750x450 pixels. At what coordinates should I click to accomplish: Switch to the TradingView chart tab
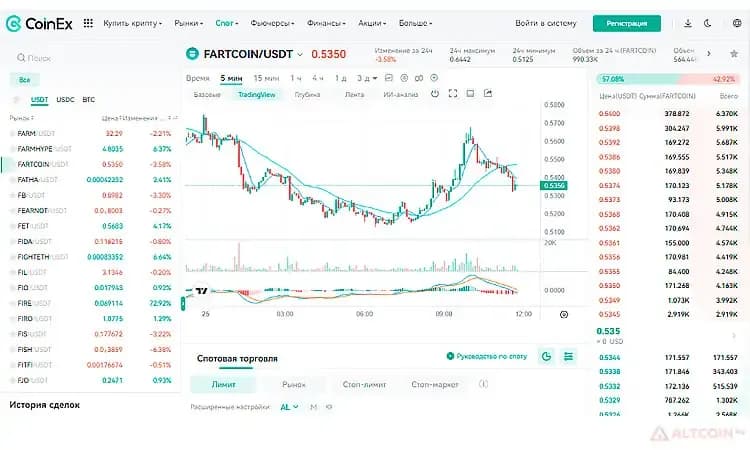pos(257,95)
